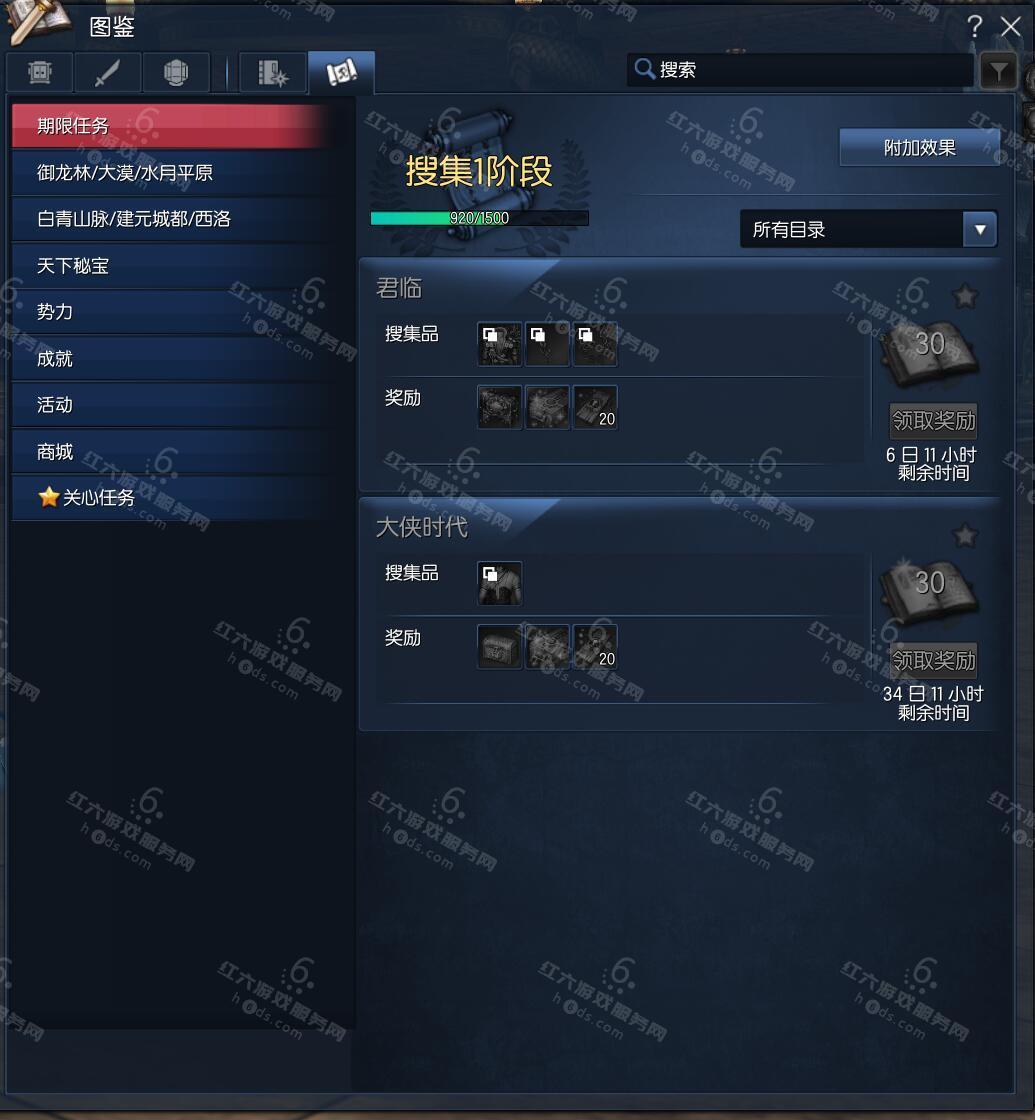This screenshot has width=1035, height=1120.
Task: Open the armor helmet tab icon
Action: point(176,72)
